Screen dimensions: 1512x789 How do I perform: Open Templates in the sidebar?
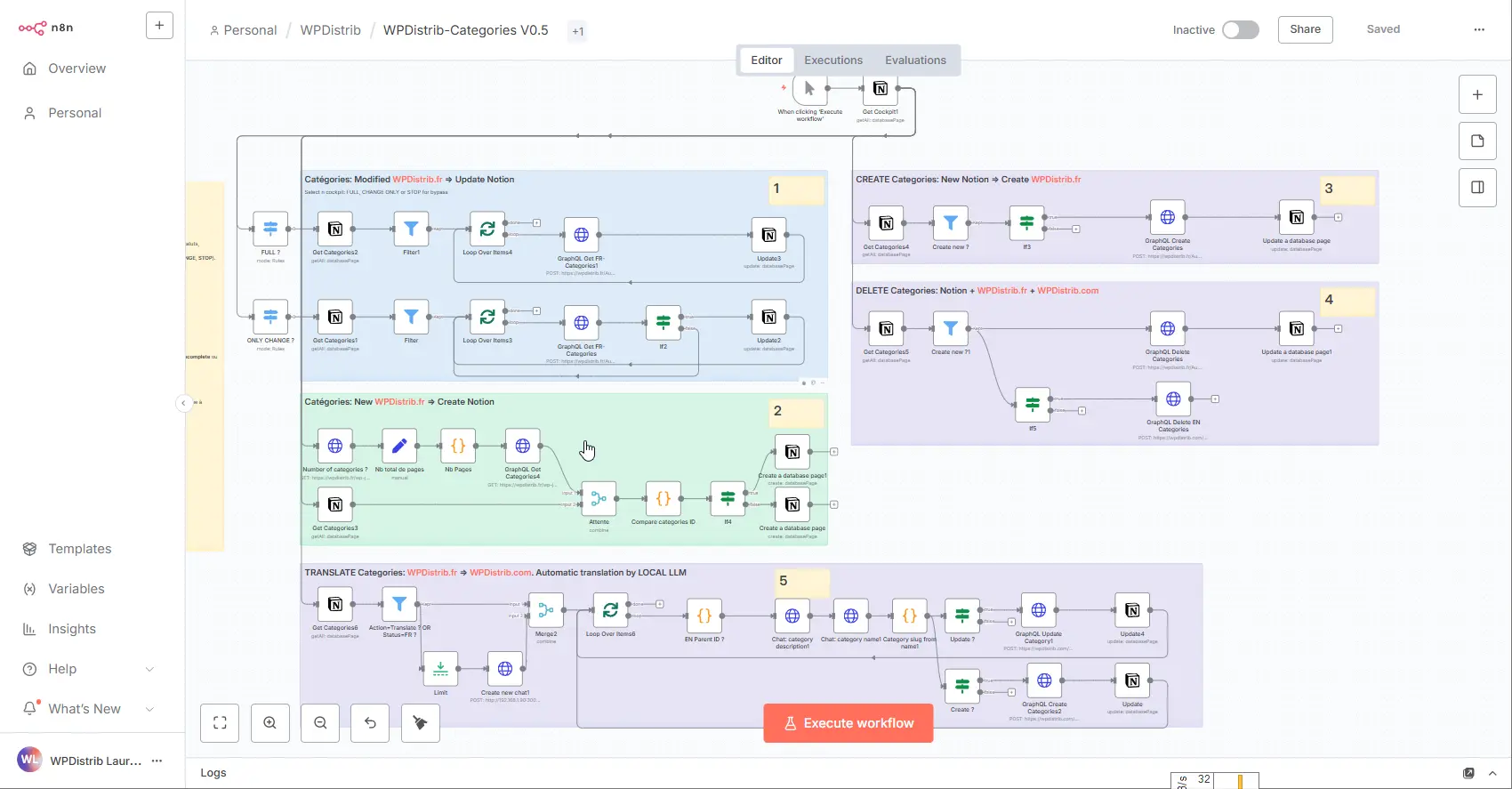point(79,549)
